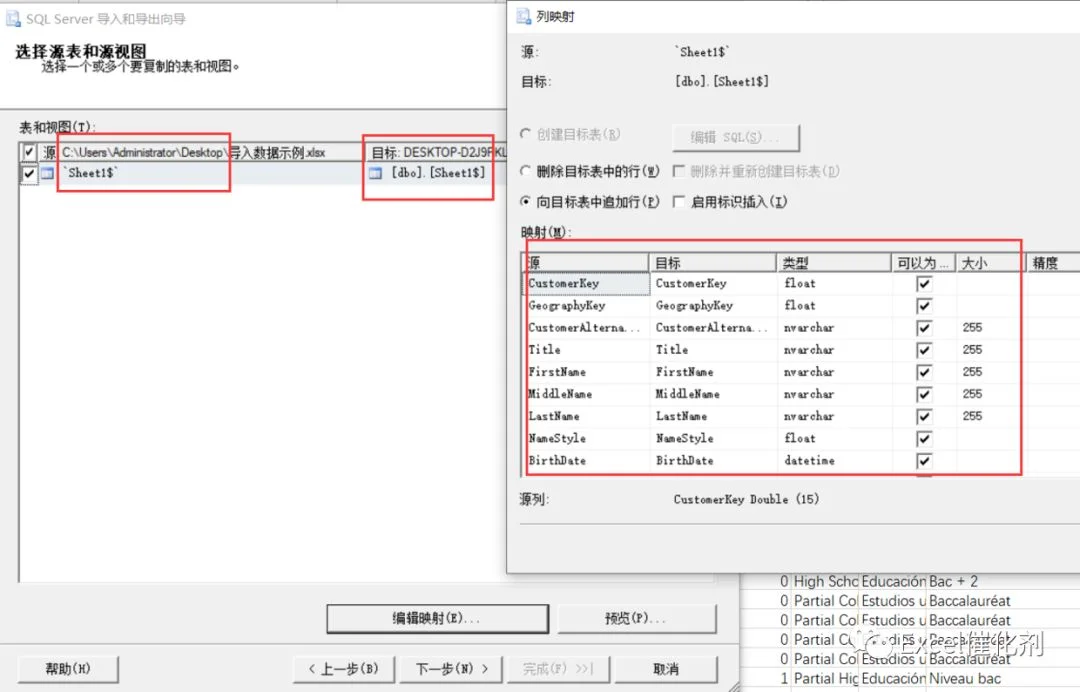Click the 'High Schc' cell in background spreadsheet

coord(826,581)
